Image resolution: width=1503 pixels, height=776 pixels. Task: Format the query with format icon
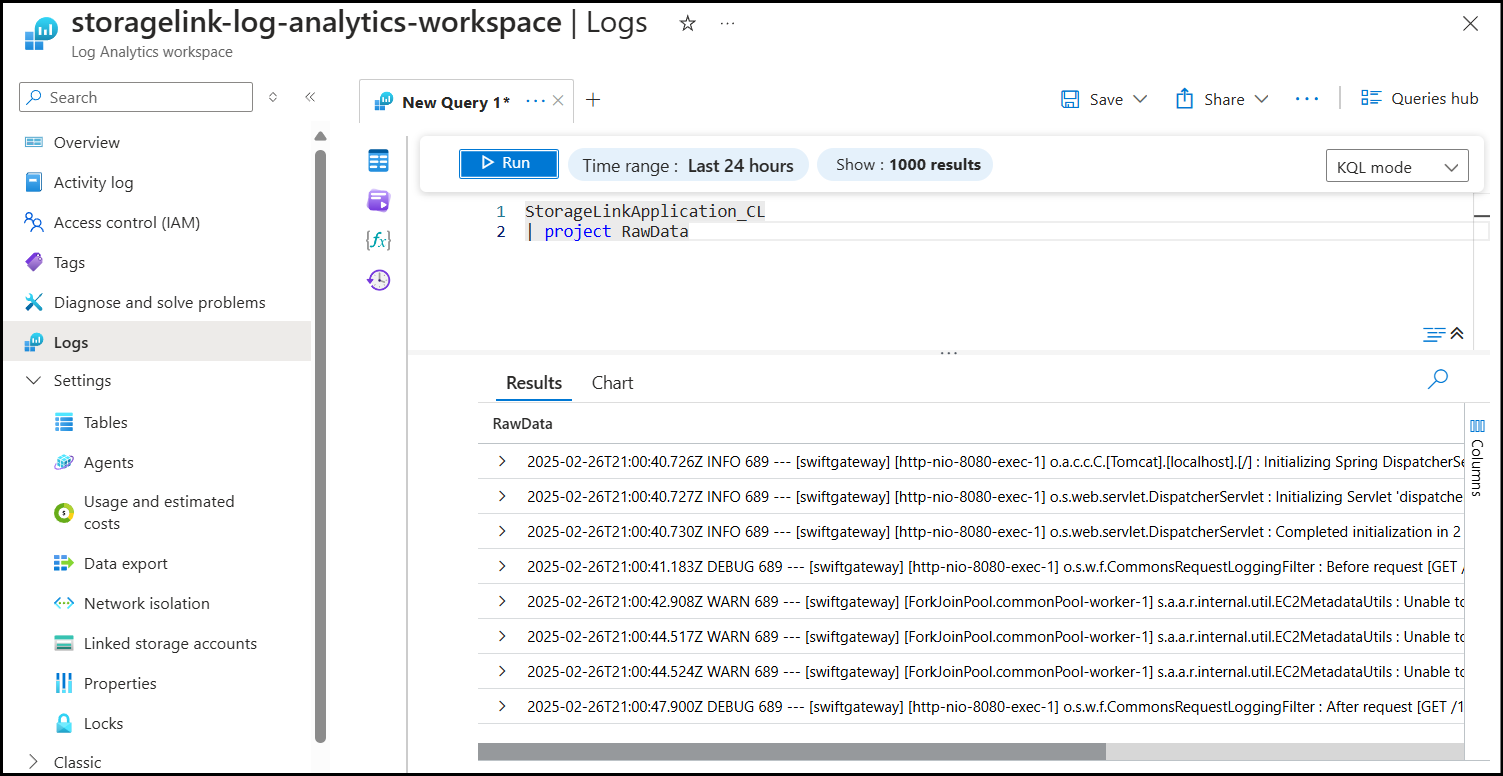click(1433, 334)
